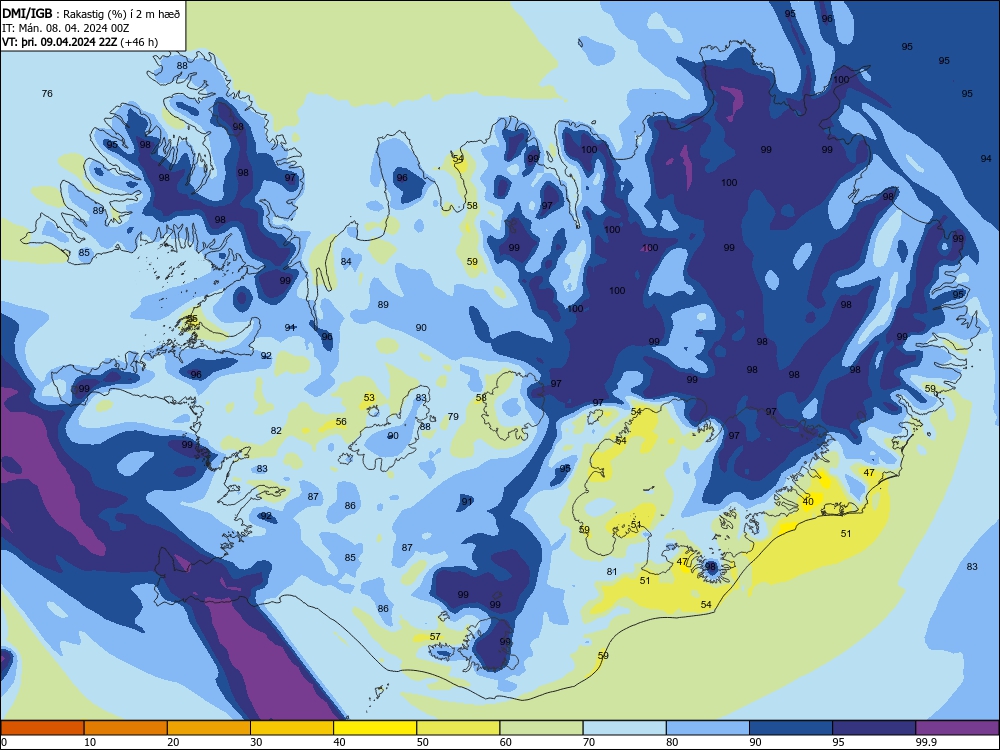Click the '84' humidity value on the map
Image resolution: width=1000 pixels, height=750 pixels.
[x=346, y=261]
